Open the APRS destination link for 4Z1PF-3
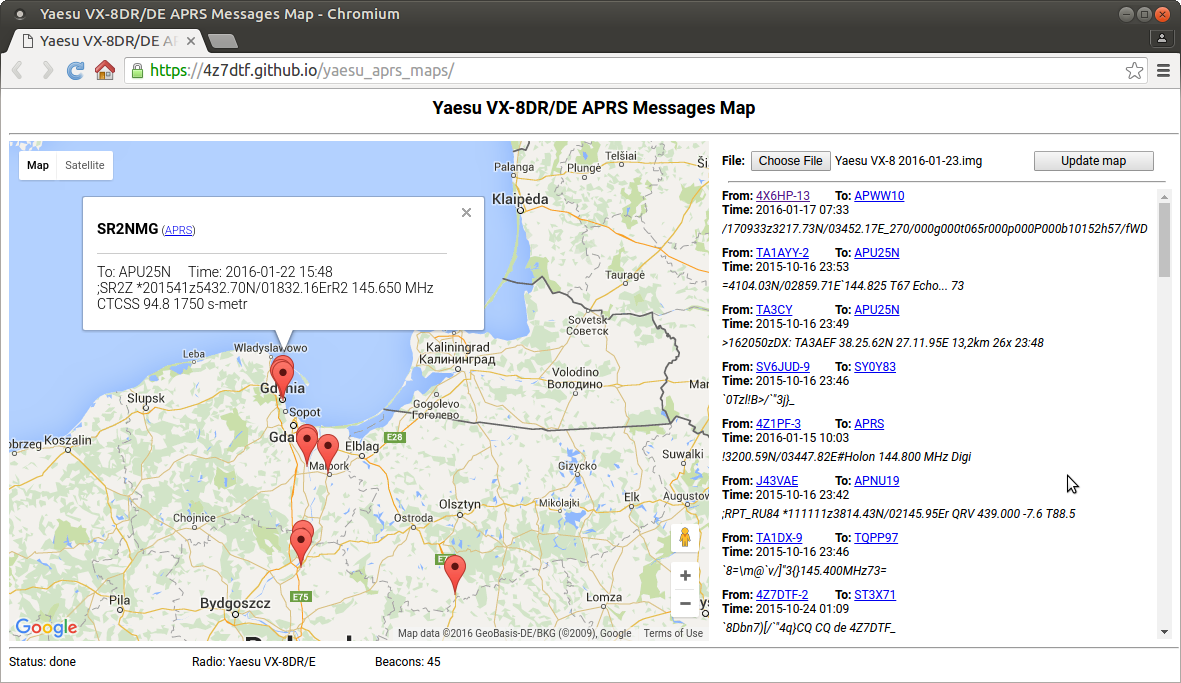This screenshot has width=1181, height=683. [x=868, y=424]
